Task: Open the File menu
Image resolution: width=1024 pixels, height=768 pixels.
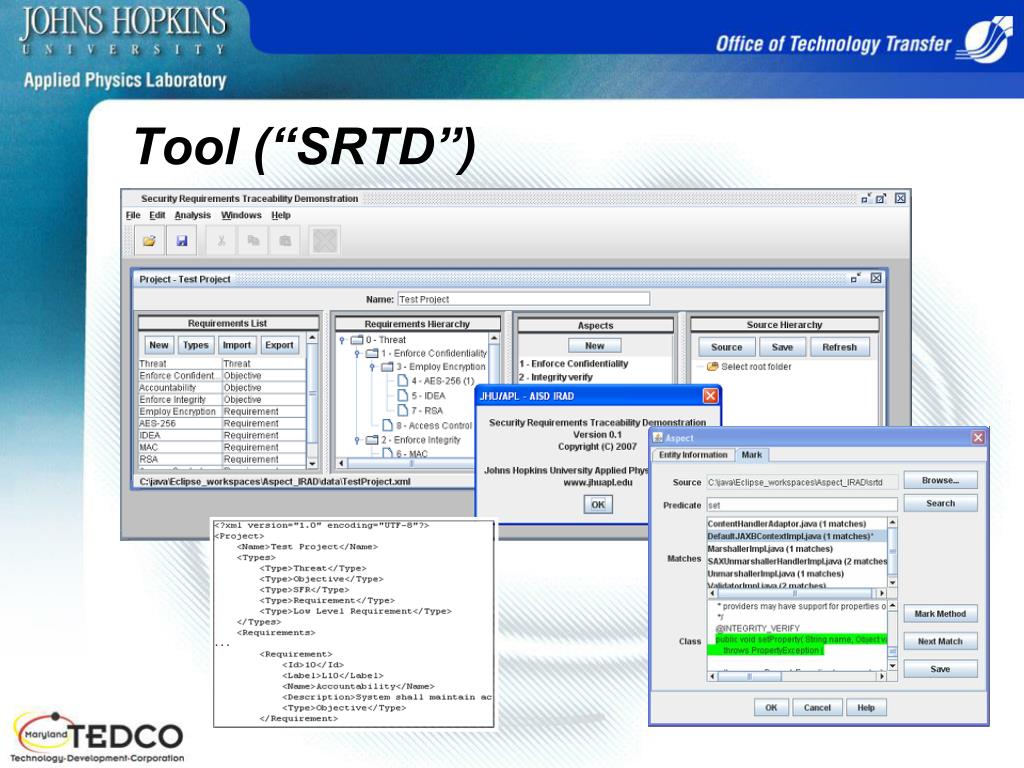Action: click(133, 215)
